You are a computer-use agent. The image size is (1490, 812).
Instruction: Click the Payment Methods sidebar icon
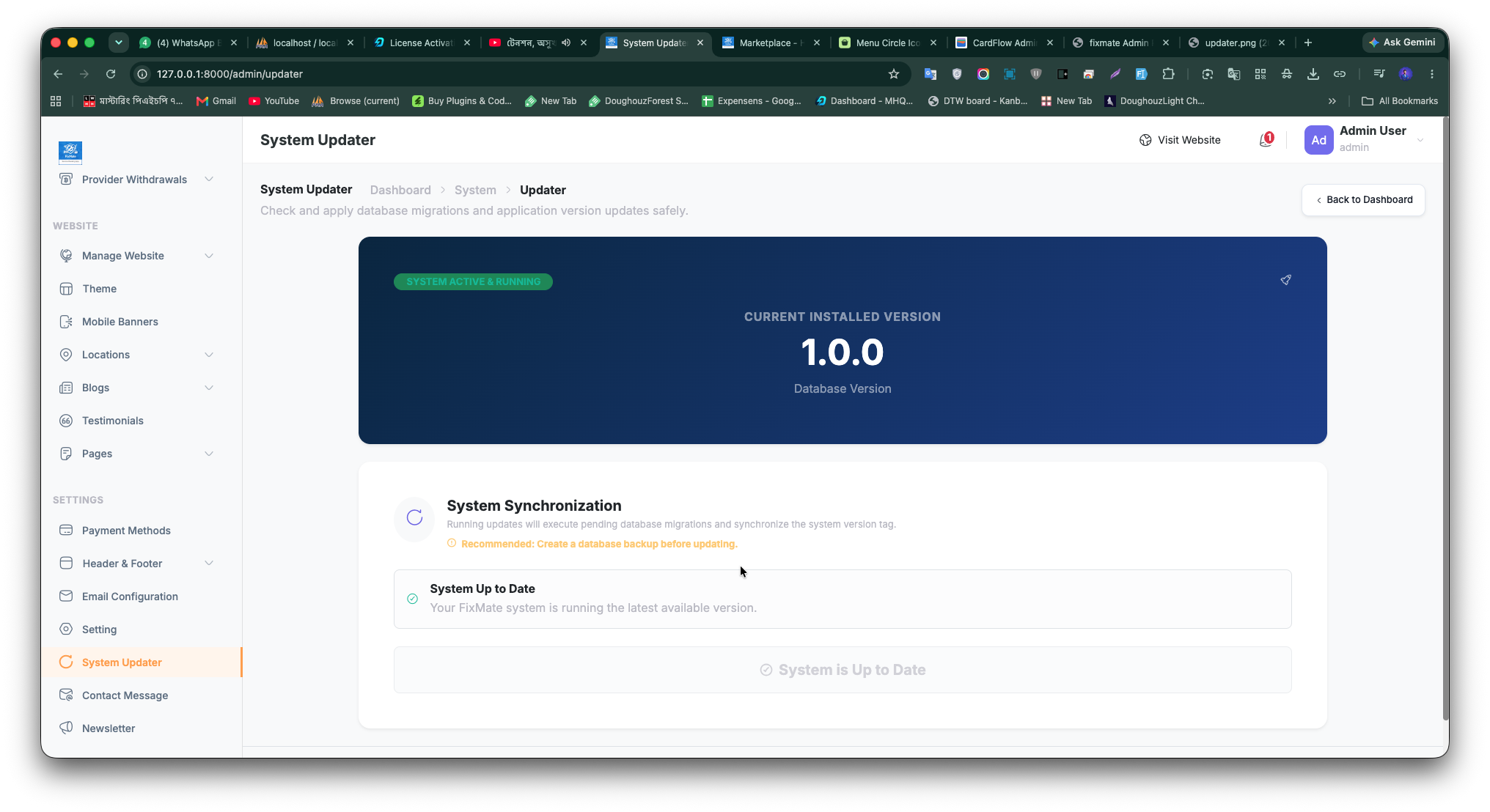pyautogui.click(x=66, y=531)
